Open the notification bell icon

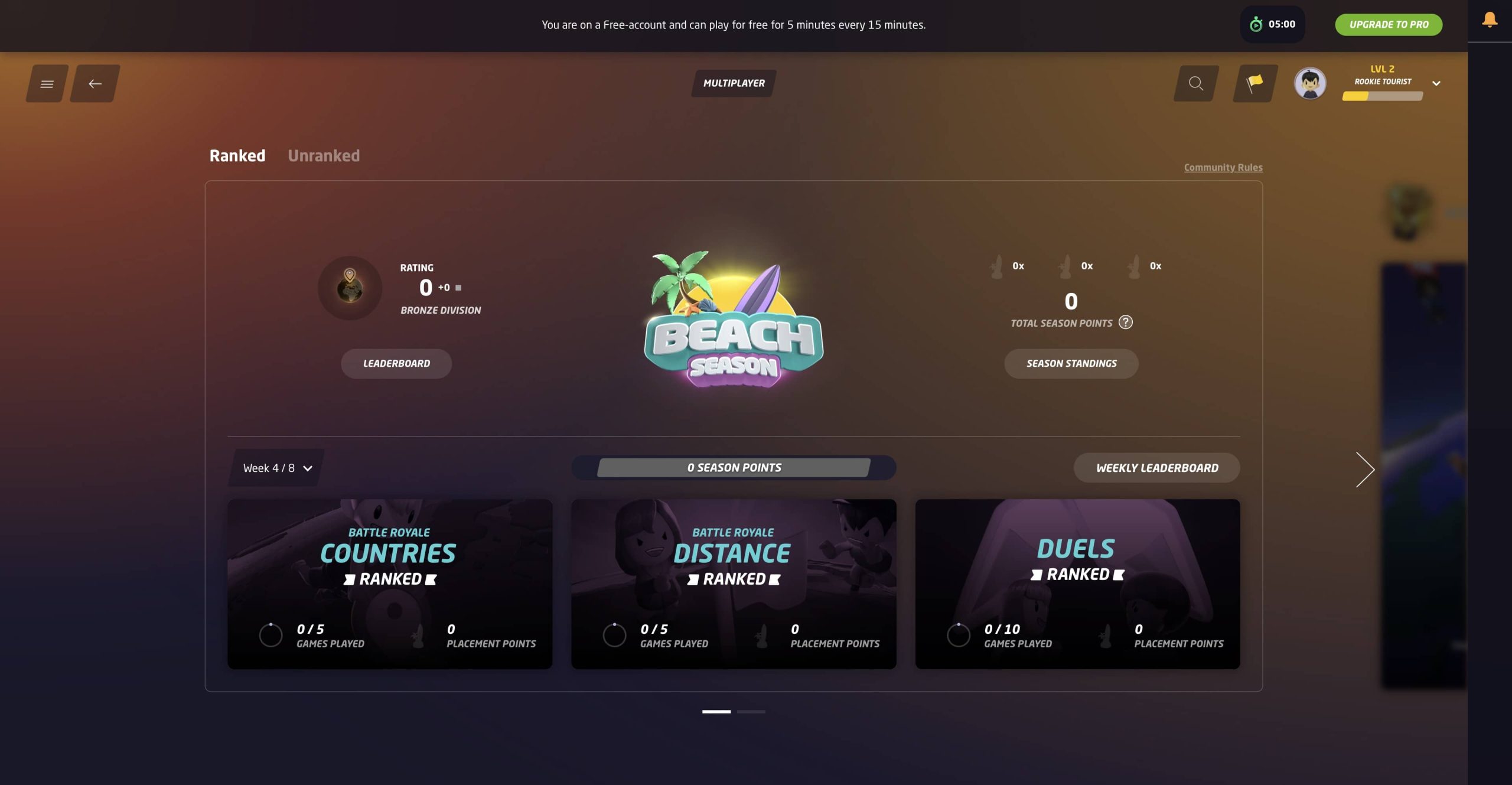pyautogui.click(x=1490, y=20)
